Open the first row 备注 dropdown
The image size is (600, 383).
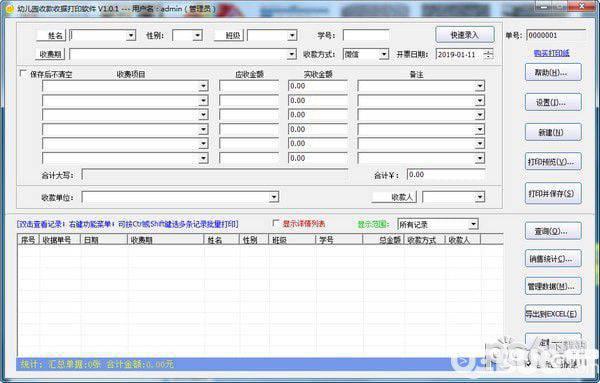pyautogui.click(x=480, y=86)
